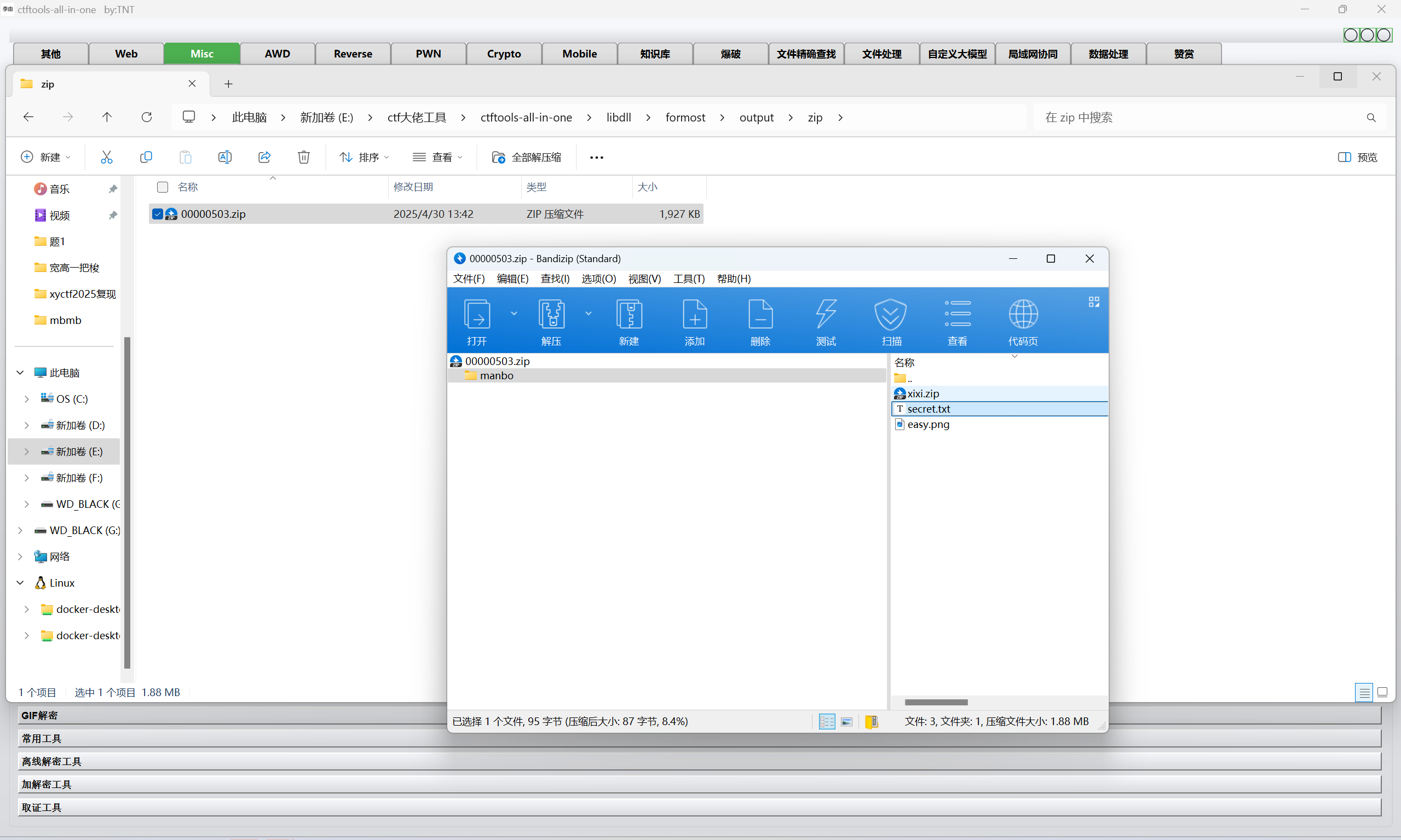Open the dropdown arrow beside Bandizip Extract

coord(589,313)
